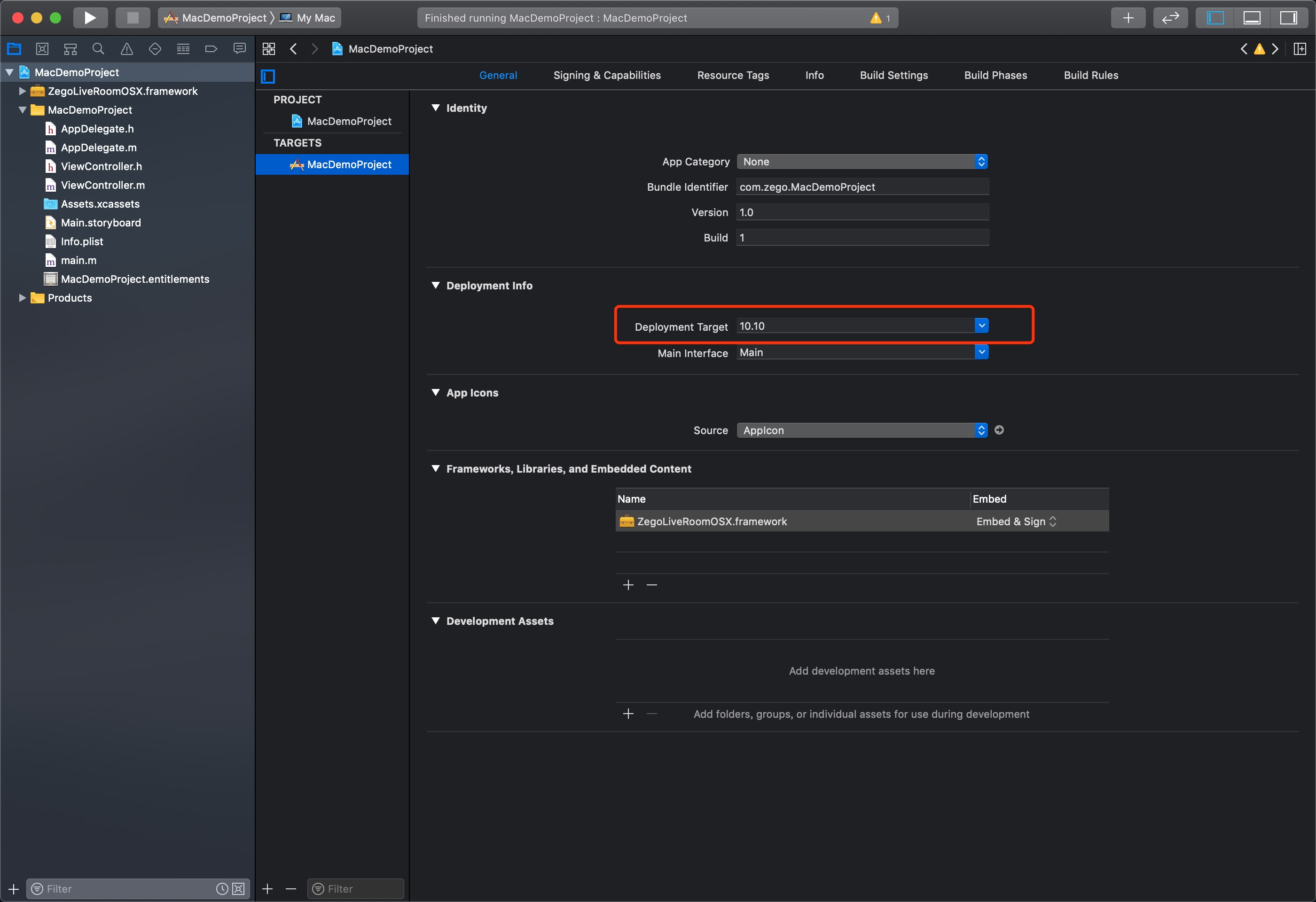This screenshot has height=902, width=1316.
Task: Switch to Build Phases tab
Action: tap(995, 75)
